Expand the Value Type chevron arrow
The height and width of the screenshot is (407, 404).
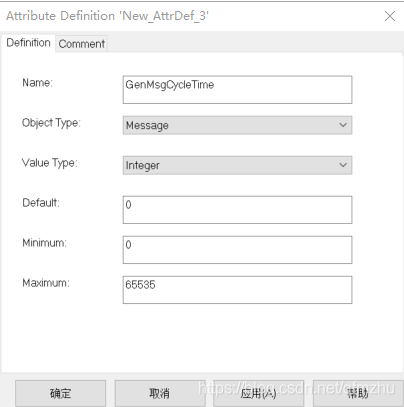tap(343, 165)
